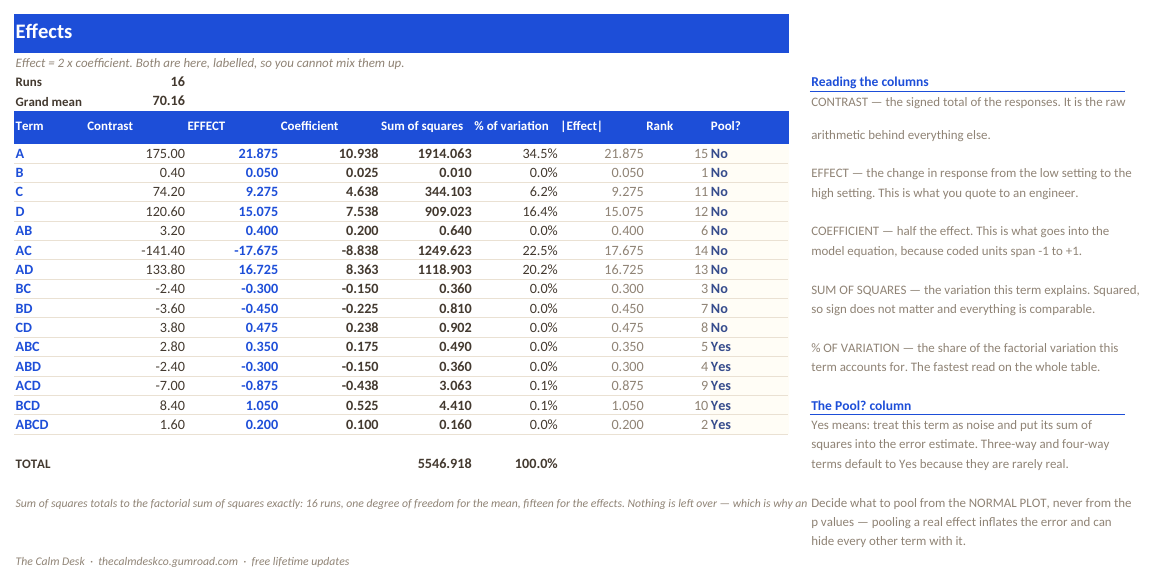Click term ABC row label
1153x581 pixels.
(x=27, y=347)
